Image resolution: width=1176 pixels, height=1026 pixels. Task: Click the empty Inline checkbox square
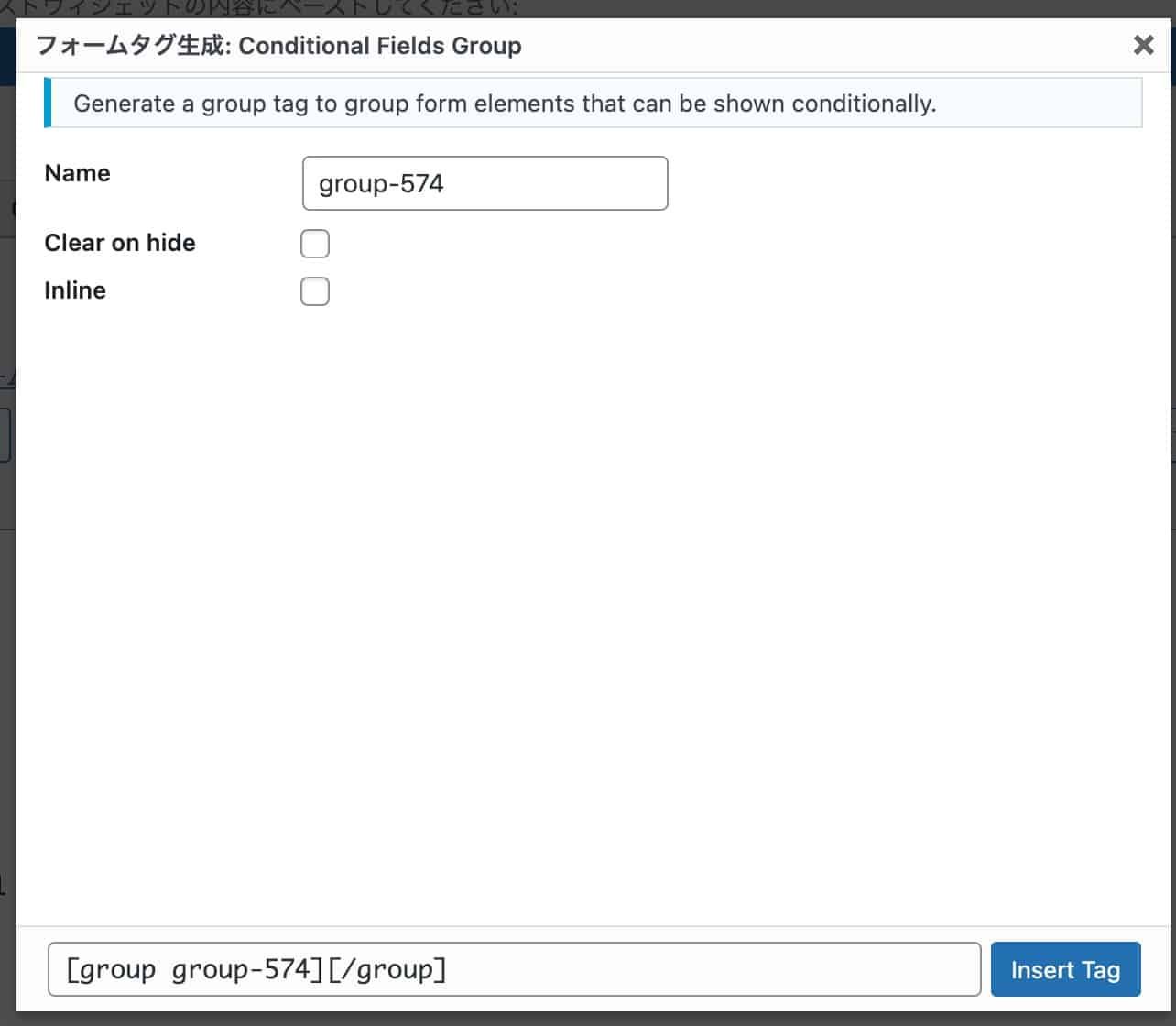tap(314, 290)
